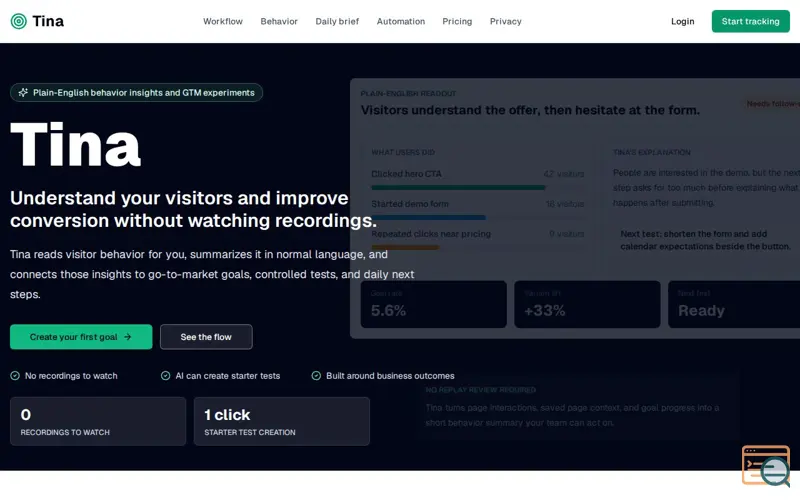Click the Create your first goal button

(x=81, y=337)
